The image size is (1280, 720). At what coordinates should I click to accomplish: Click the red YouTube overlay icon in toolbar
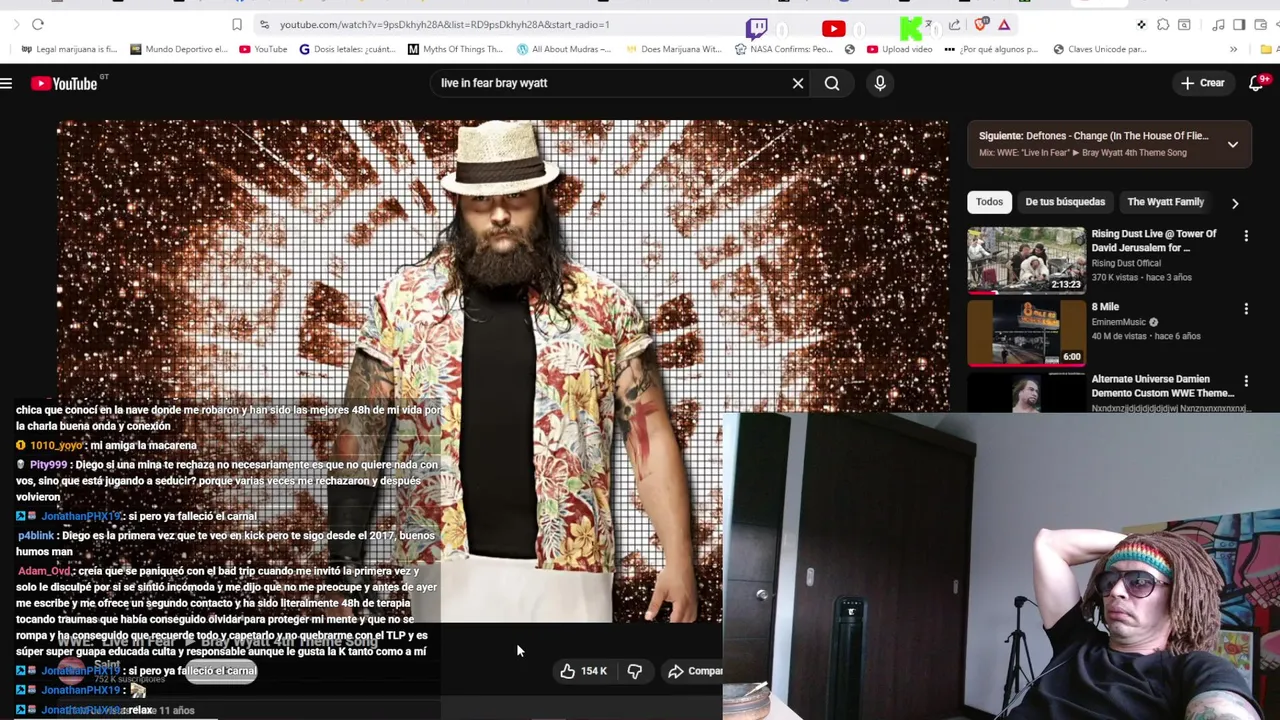coord(833,29)
